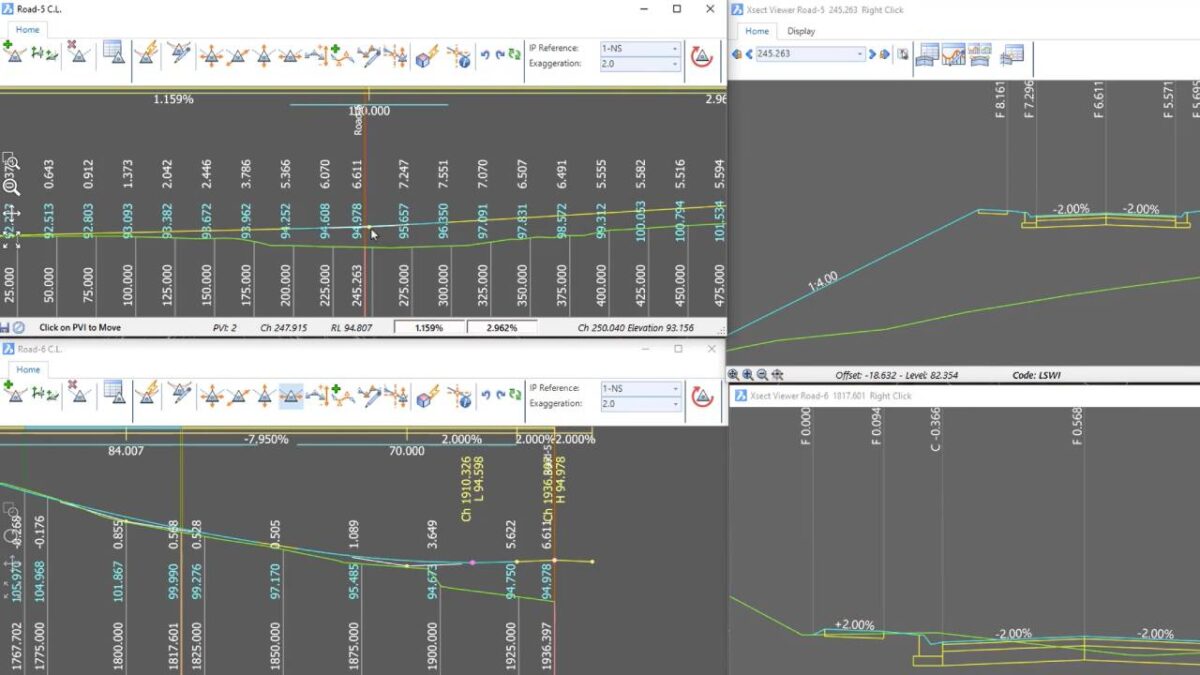Viewport: 1200px width, 675px height.
Task: Select the pink PVI marker on Road-6 profile
Action: (x=472, y=563)
